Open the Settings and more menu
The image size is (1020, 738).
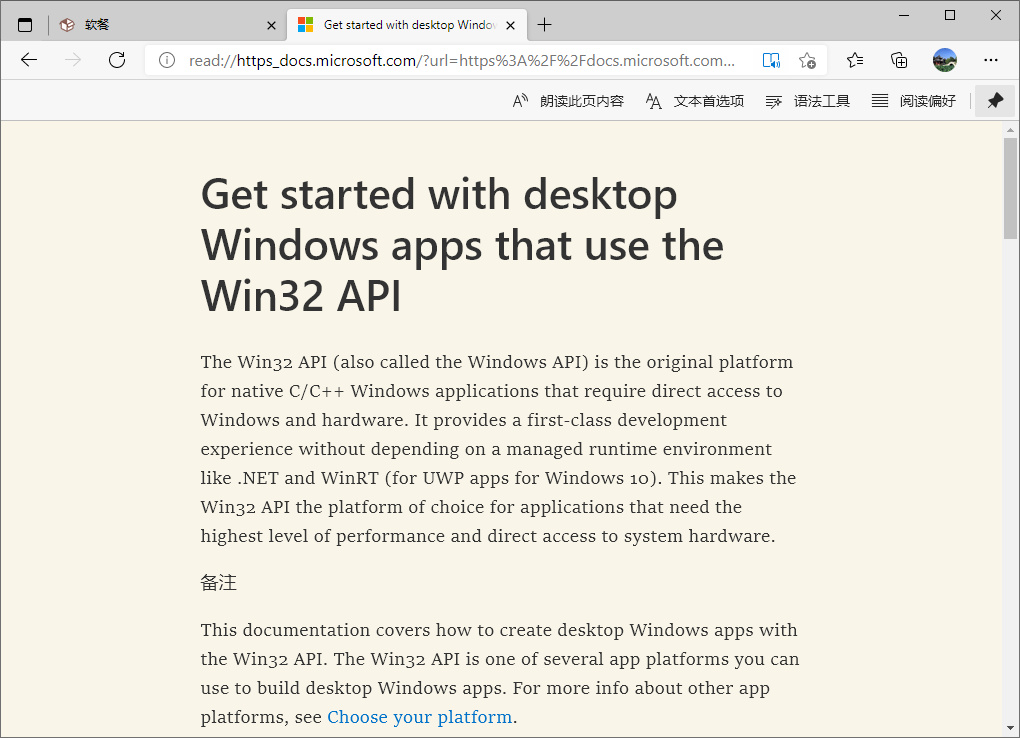tap(990, 60)
